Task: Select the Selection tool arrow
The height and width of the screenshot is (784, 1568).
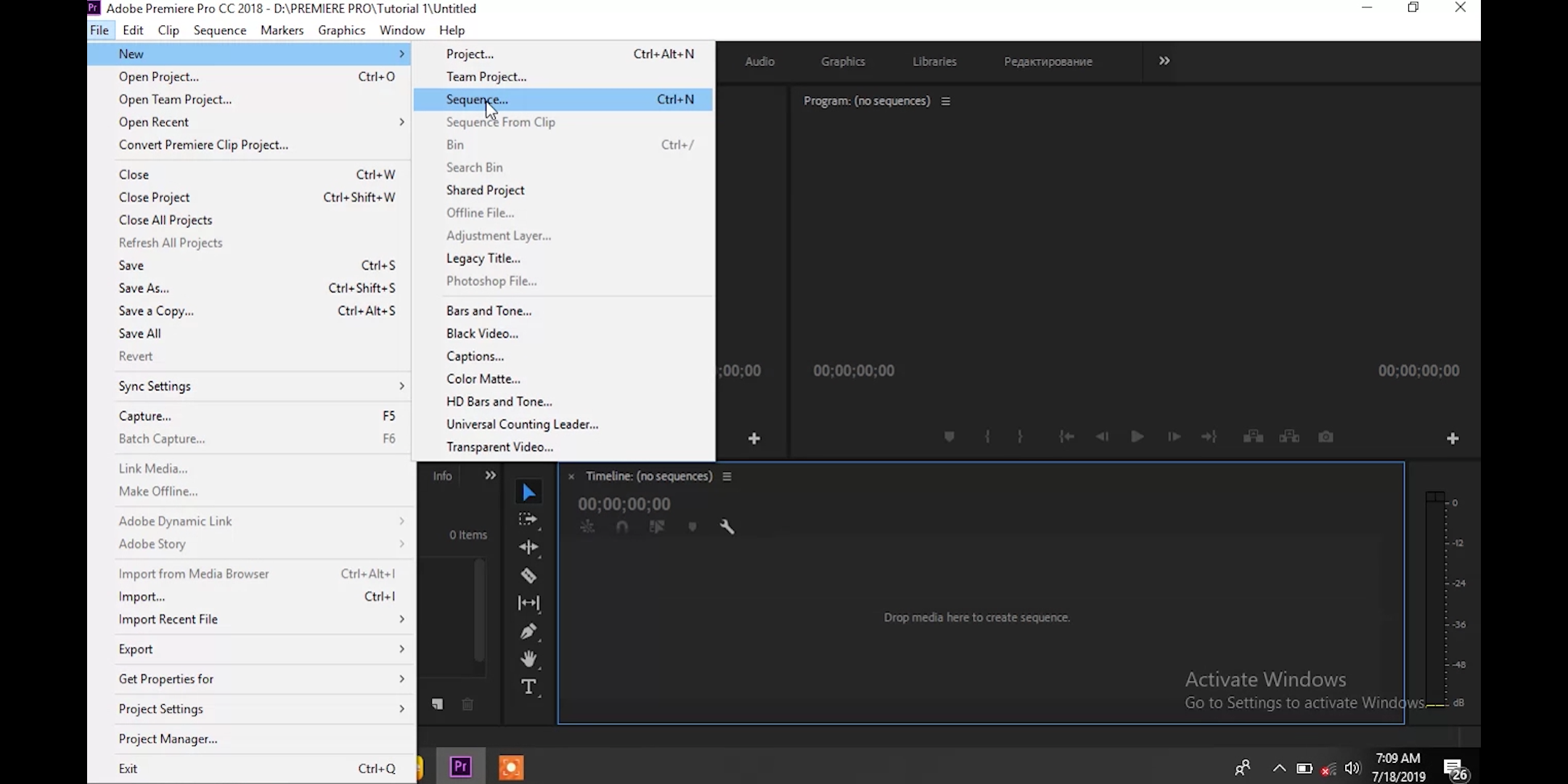Action: (528, 492)
